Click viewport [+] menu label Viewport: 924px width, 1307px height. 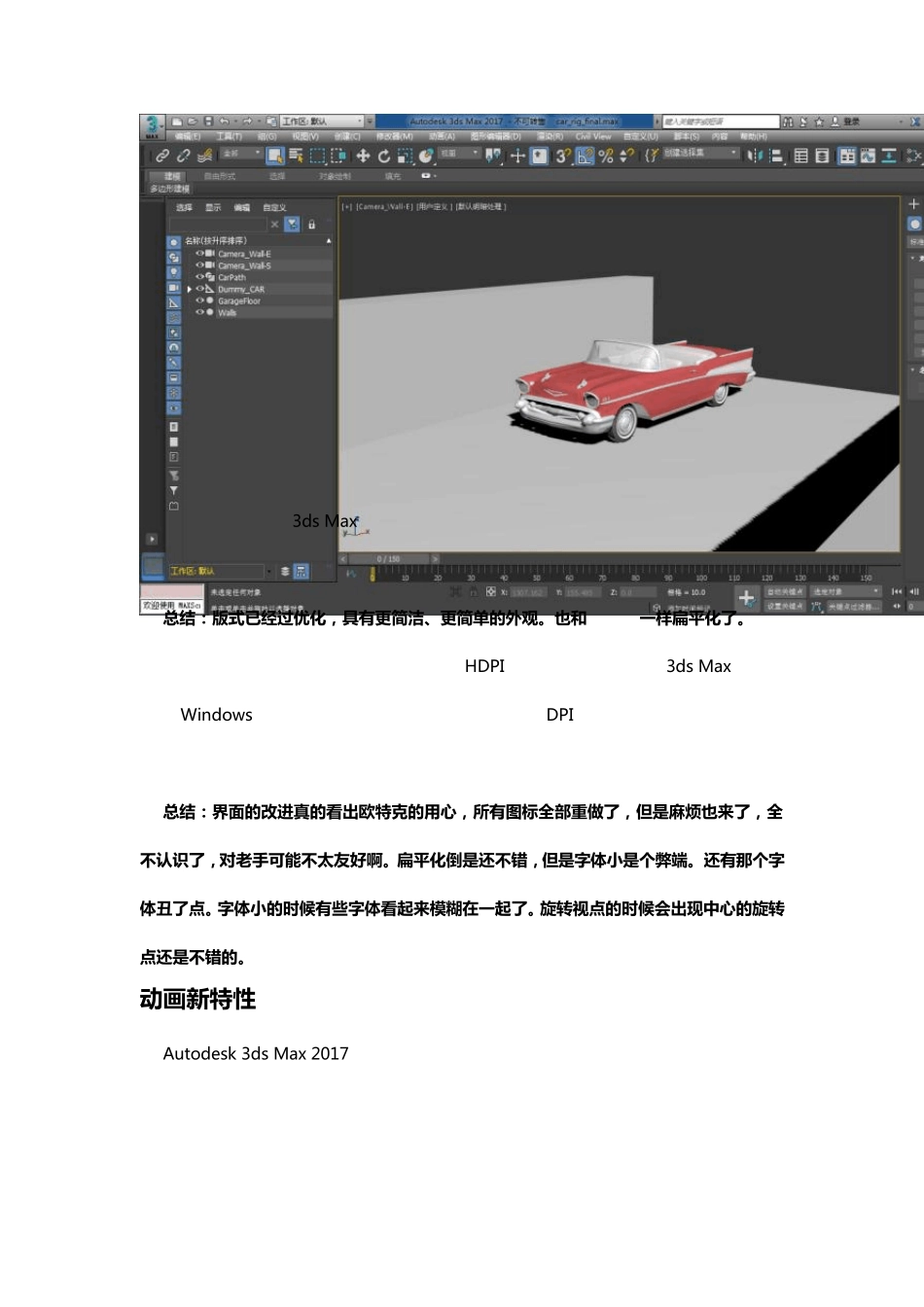click(x=346, y=206)
